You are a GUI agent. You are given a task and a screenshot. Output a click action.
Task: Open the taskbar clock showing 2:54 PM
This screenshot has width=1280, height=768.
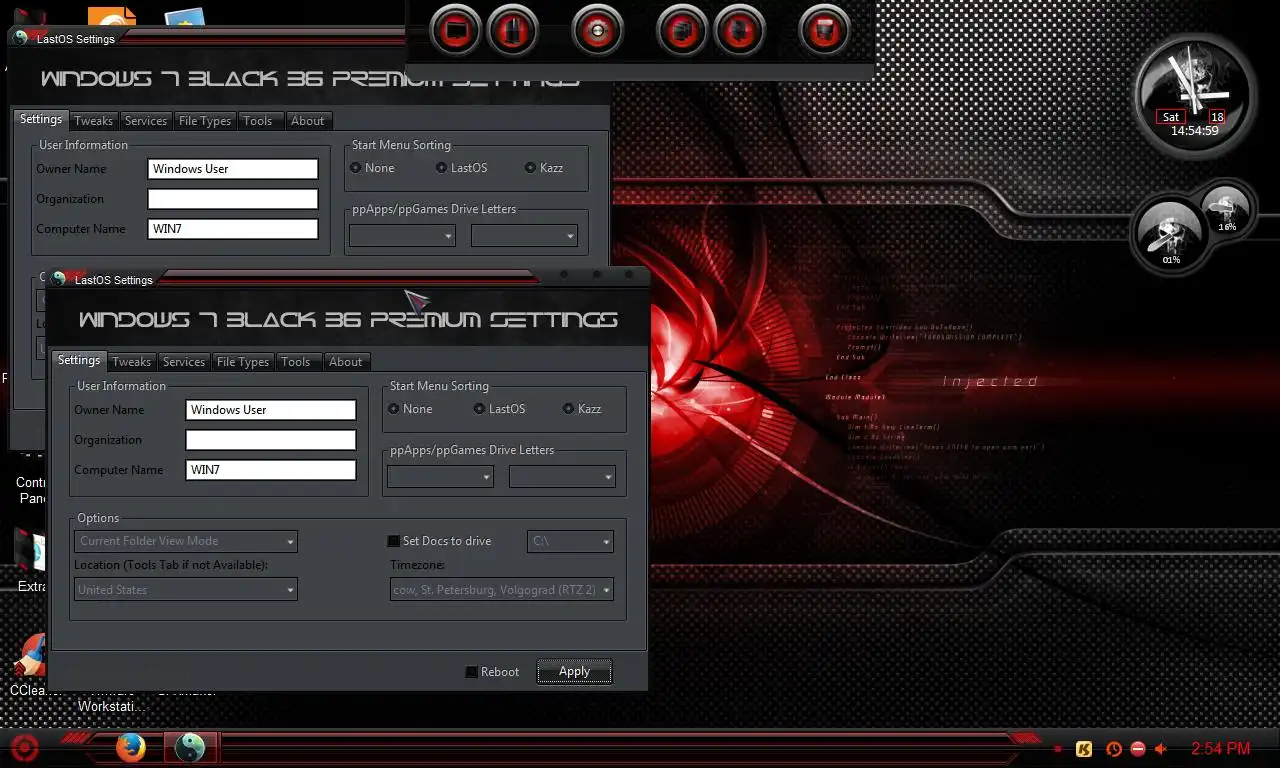pyautogui.click(x=1220, y=748)
